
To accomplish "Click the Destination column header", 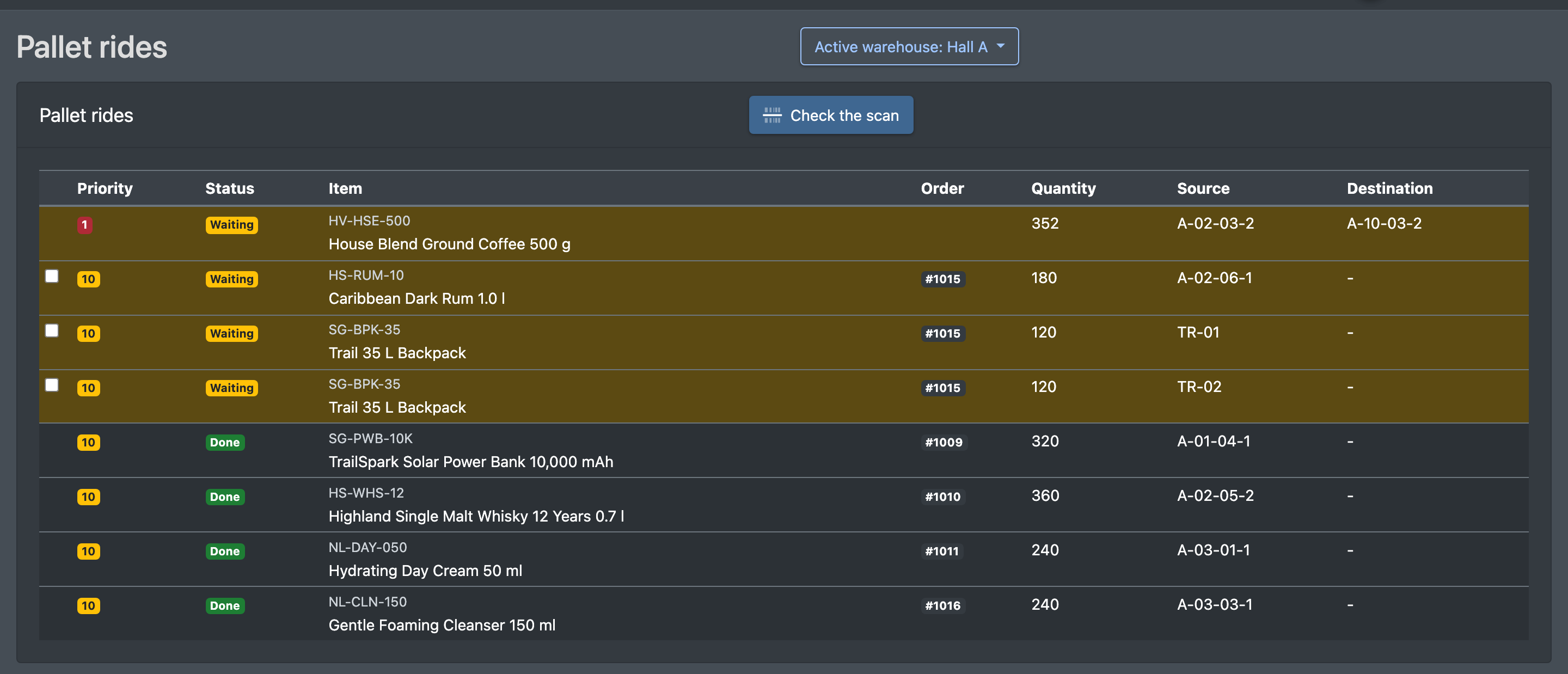I will tap(1389, 188).
